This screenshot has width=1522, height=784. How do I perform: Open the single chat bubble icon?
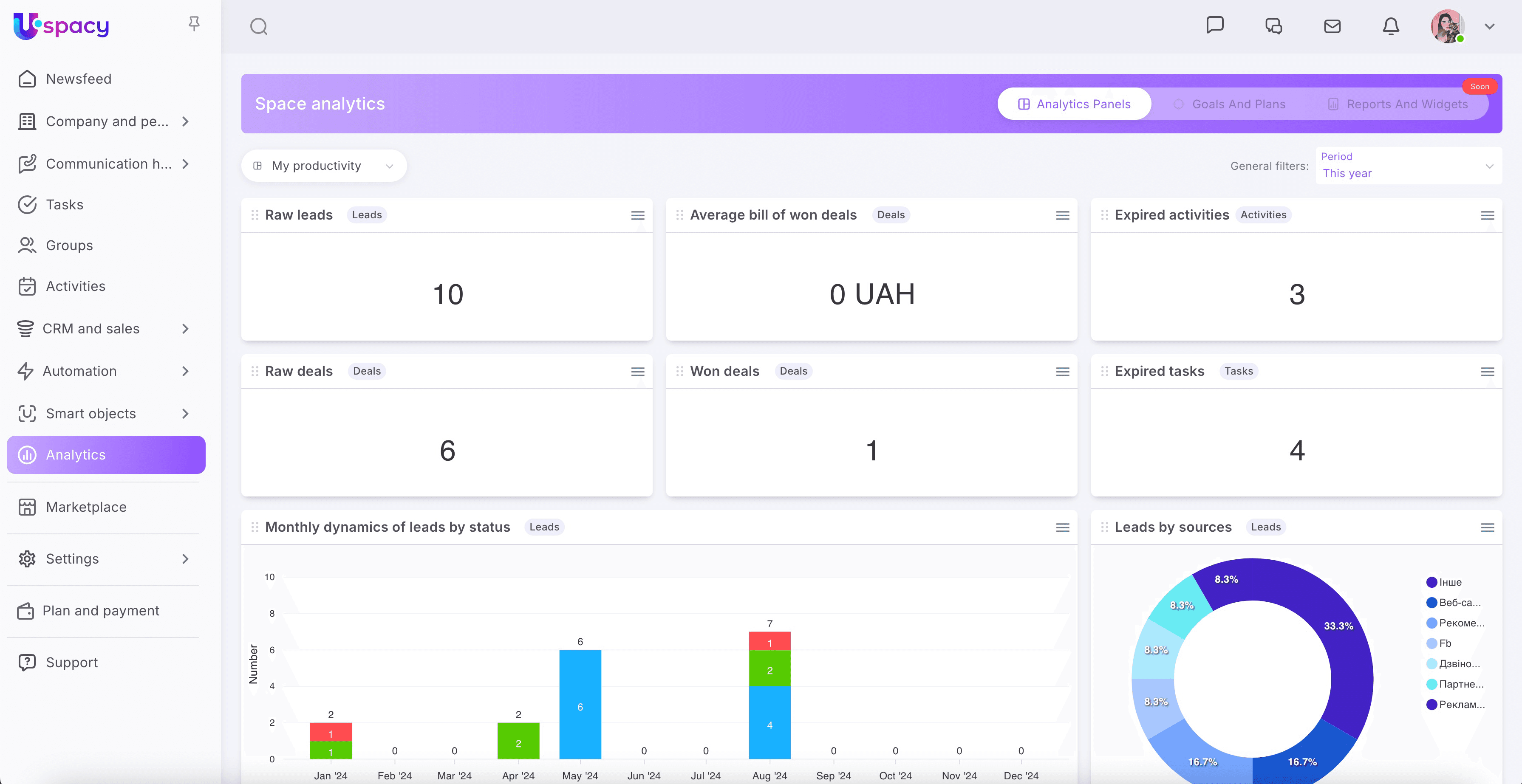tap(1215, 25)
